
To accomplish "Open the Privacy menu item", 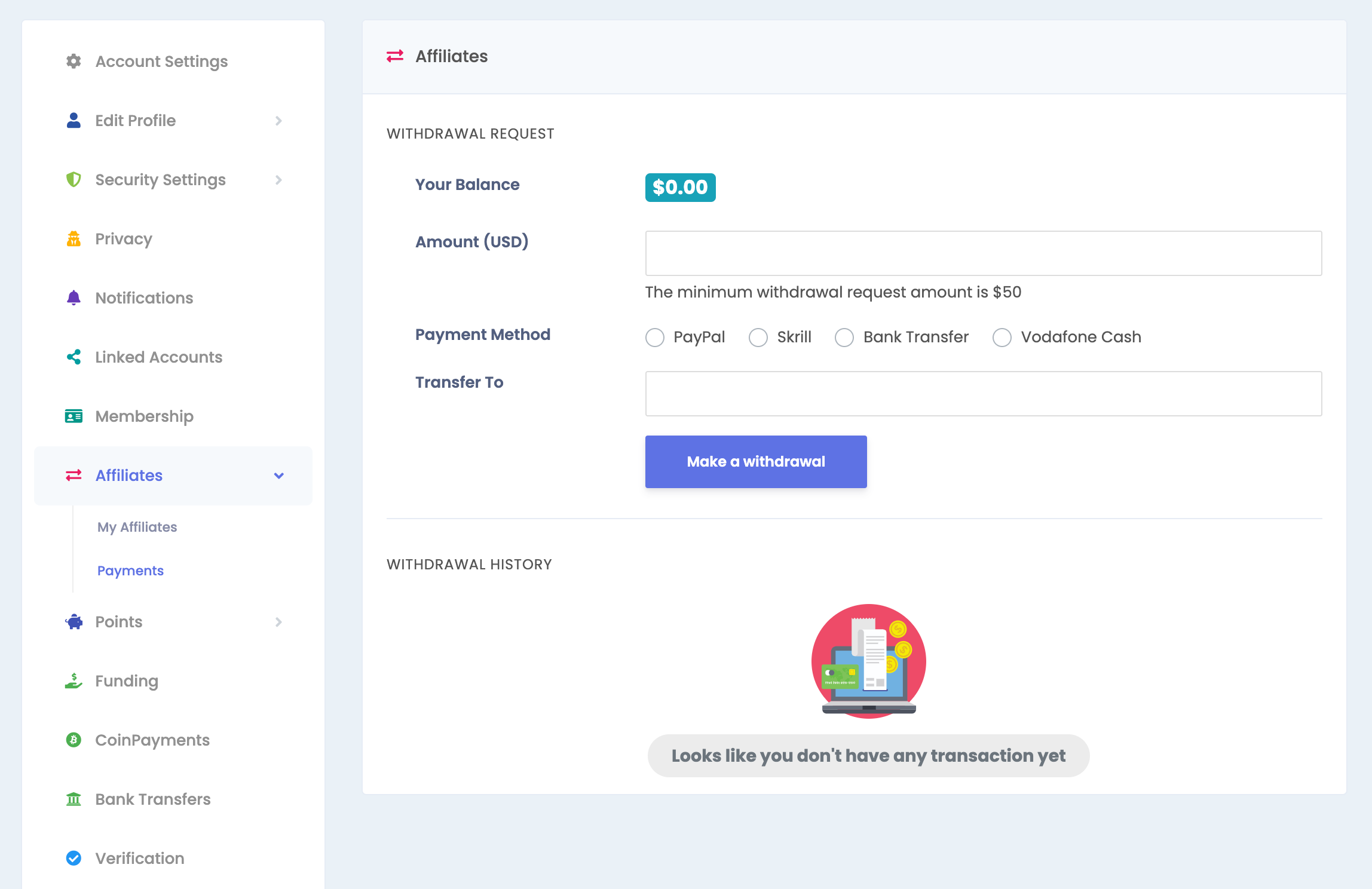I will click(173, 239).
